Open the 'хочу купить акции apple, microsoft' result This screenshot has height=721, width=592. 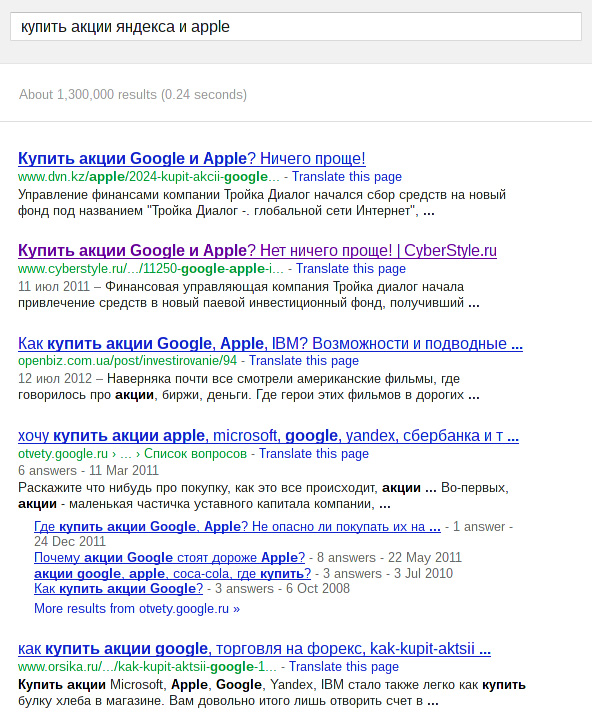268,435
